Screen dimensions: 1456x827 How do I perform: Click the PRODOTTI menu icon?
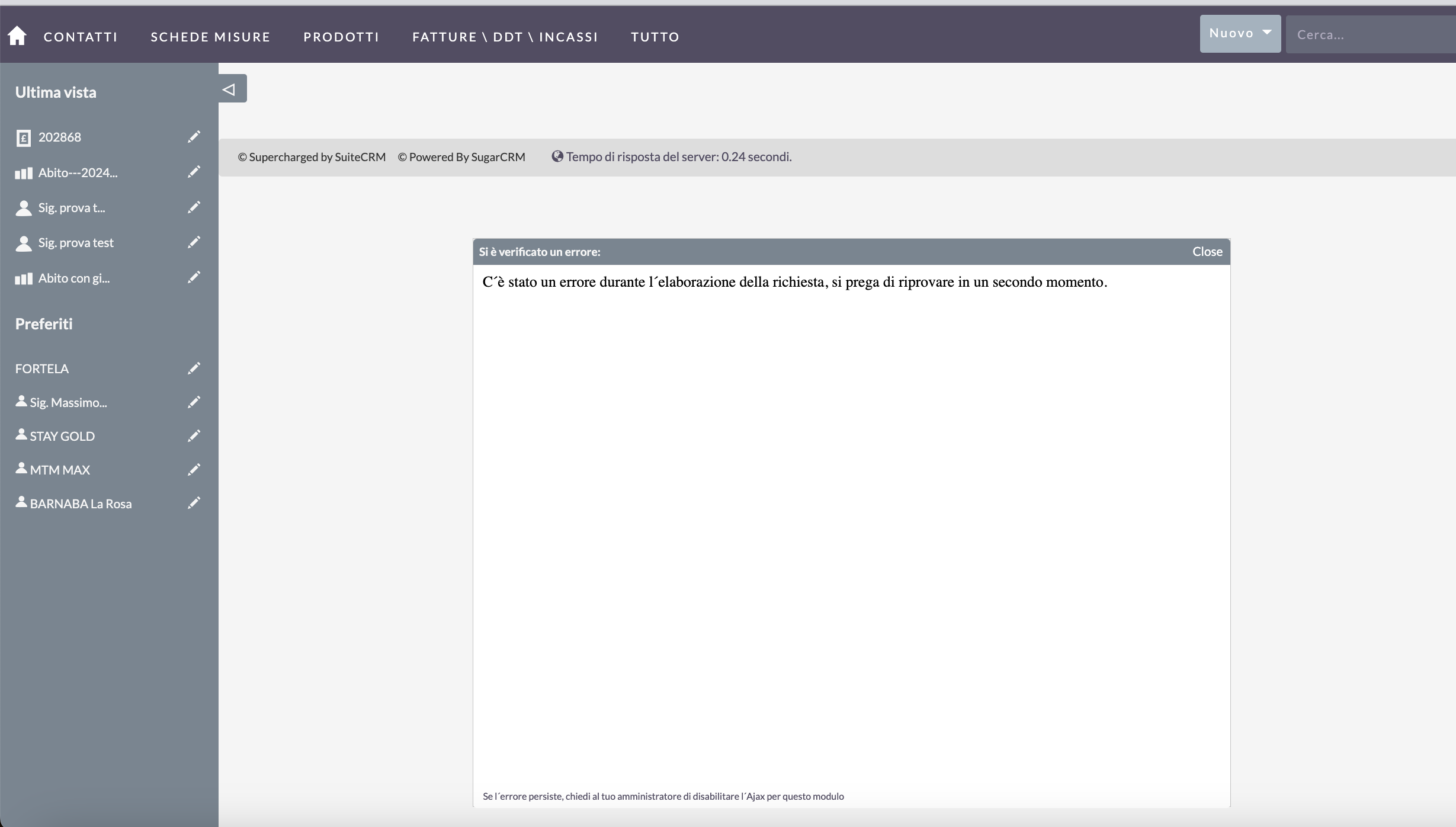point(340,37)
